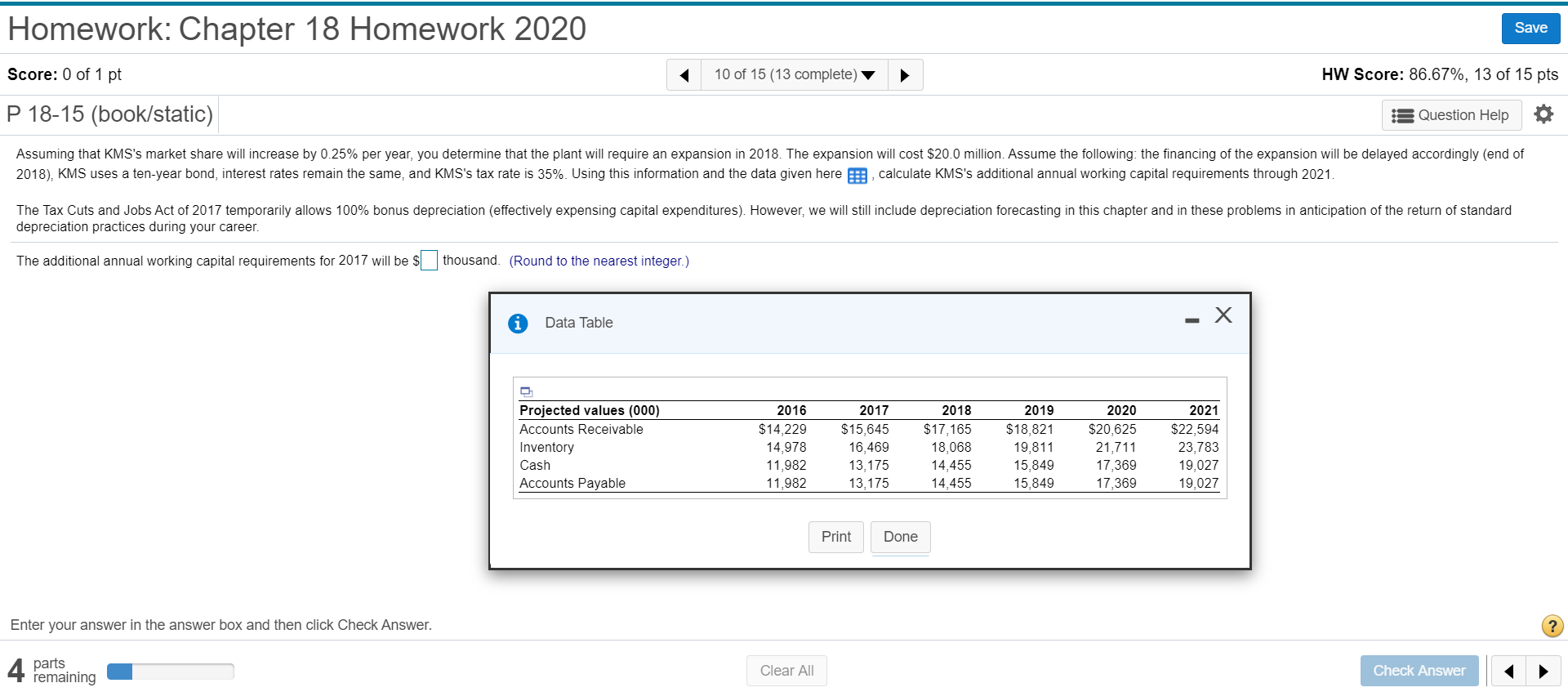Open settings gear next to Question Help
This screenshot has height=692, width=1568.
click(1543, 114)
